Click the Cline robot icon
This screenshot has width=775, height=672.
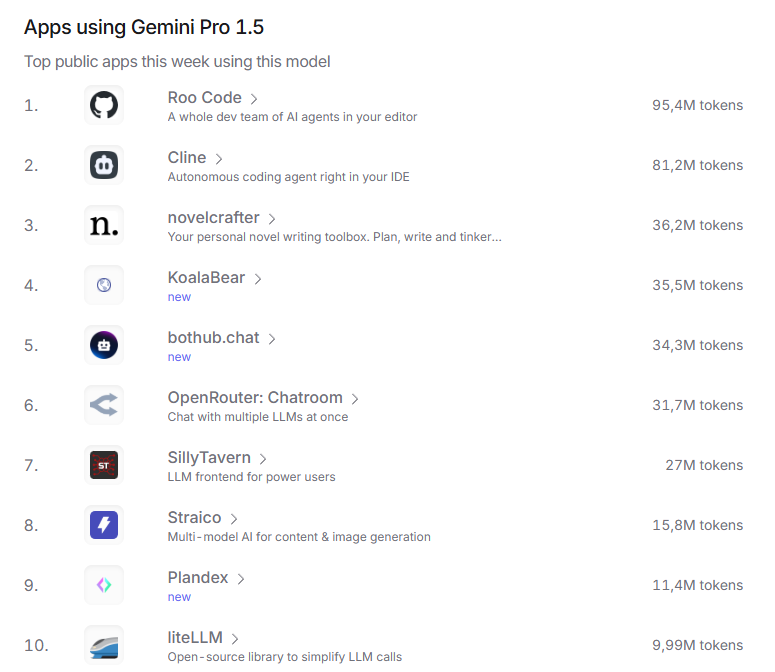104,165
